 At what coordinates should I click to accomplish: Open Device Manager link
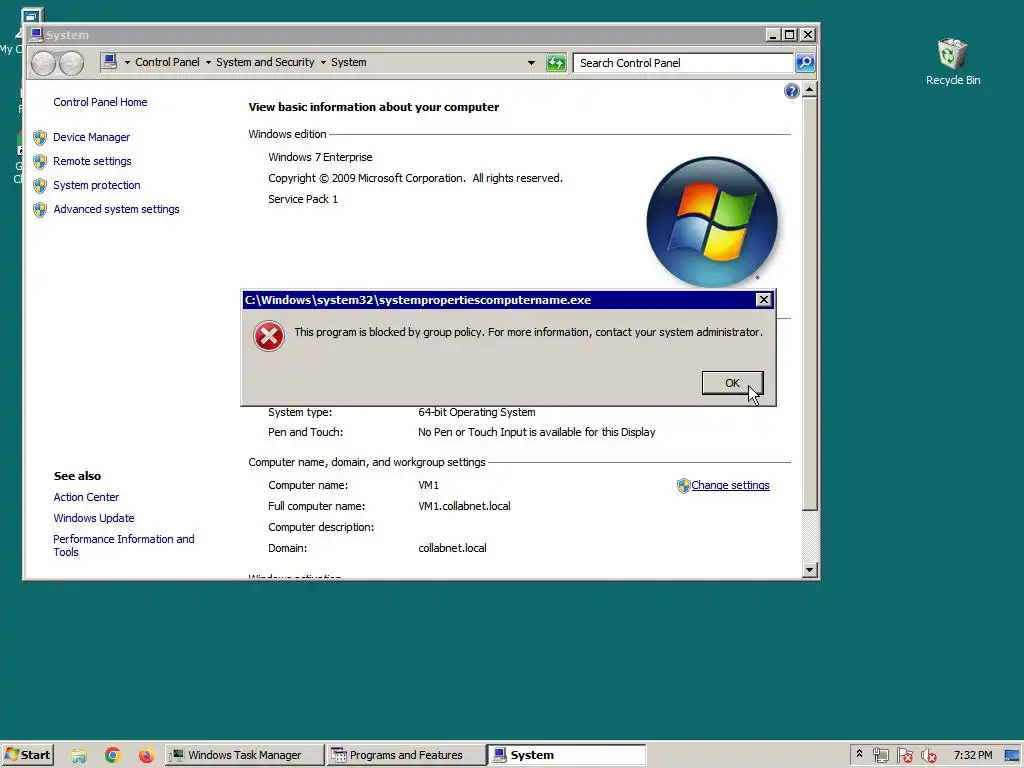[91, 137]
